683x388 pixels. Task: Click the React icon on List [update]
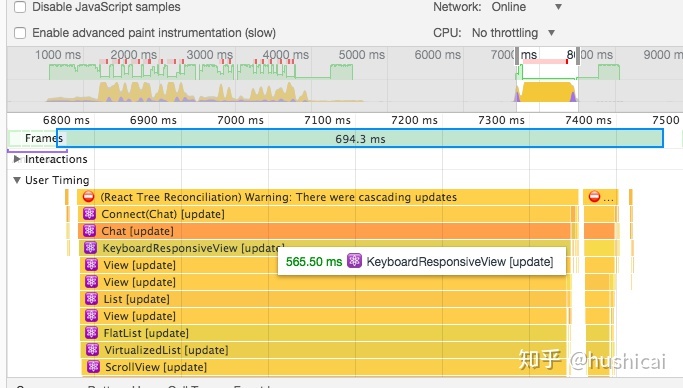coord(91,299)
